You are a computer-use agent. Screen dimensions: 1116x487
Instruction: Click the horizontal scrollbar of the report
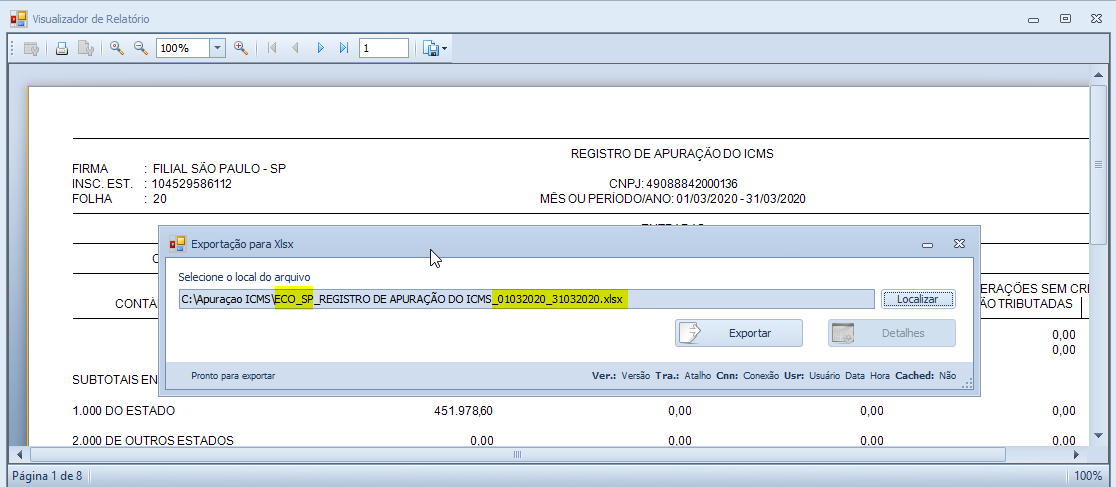517,455
